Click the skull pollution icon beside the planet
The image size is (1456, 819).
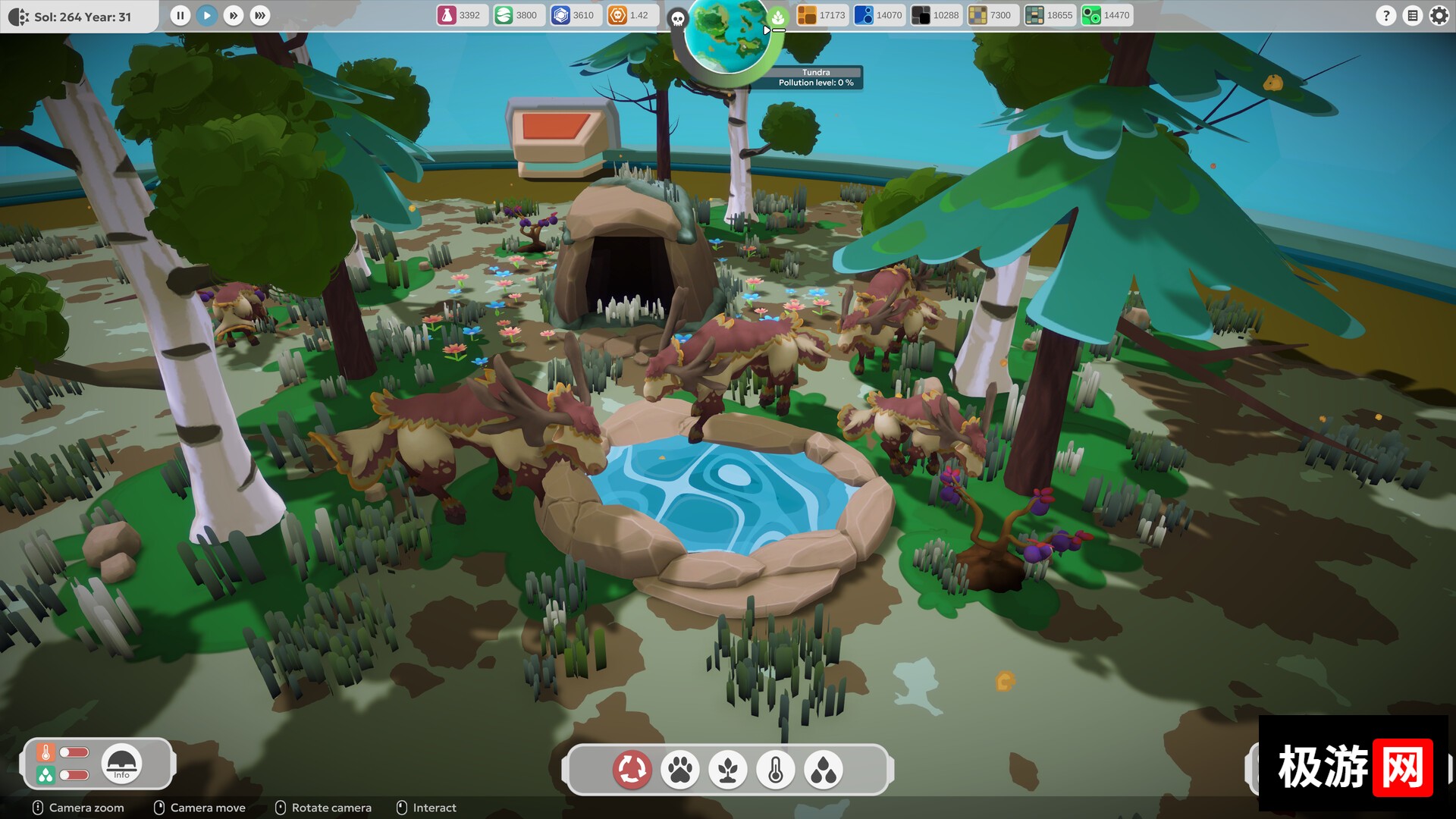(x=678, y=18)
